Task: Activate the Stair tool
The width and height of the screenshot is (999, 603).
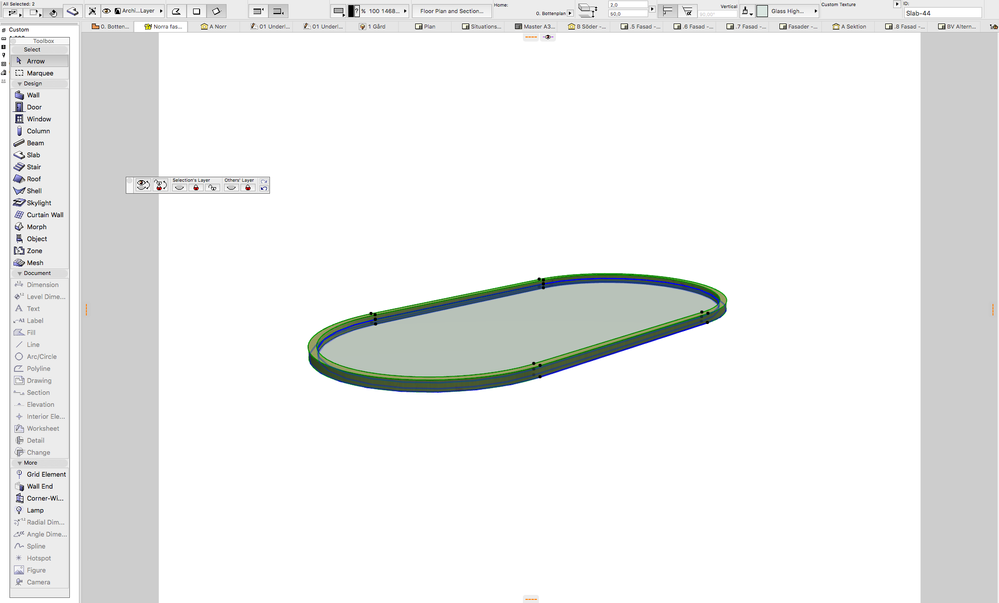Action: tap(40, 167)
